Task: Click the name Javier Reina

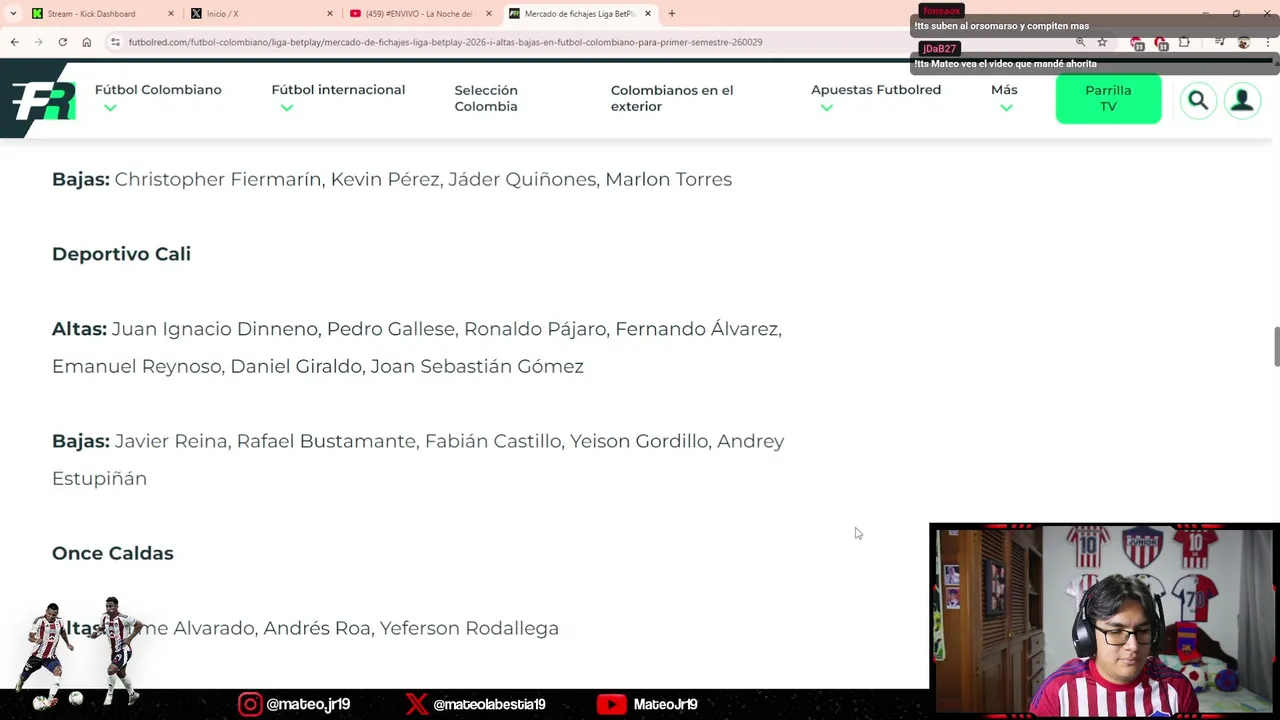Action: pyautogui.click(x=171, y=441)
